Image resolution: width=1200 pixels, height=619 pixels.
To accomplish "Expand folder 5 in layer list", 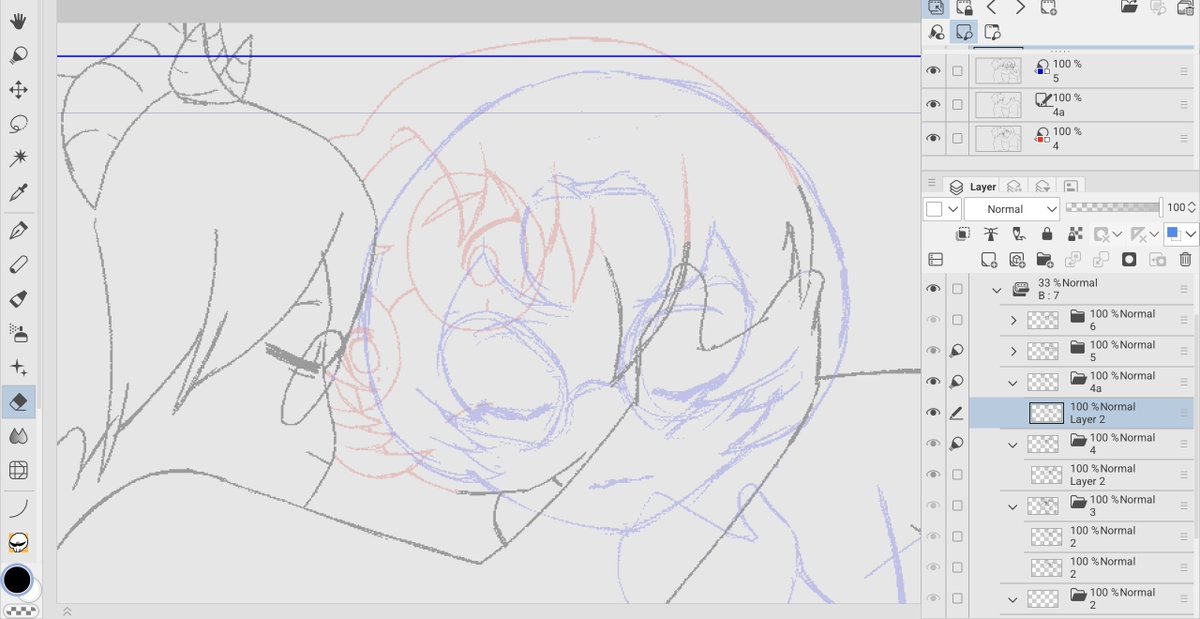I will pos(1013,352).
